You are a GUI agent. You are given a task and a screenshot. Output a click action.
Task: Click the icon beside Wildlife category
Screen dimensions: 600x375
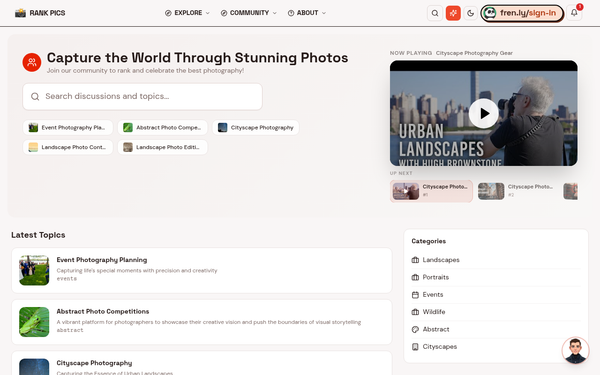tap(415, 312)
